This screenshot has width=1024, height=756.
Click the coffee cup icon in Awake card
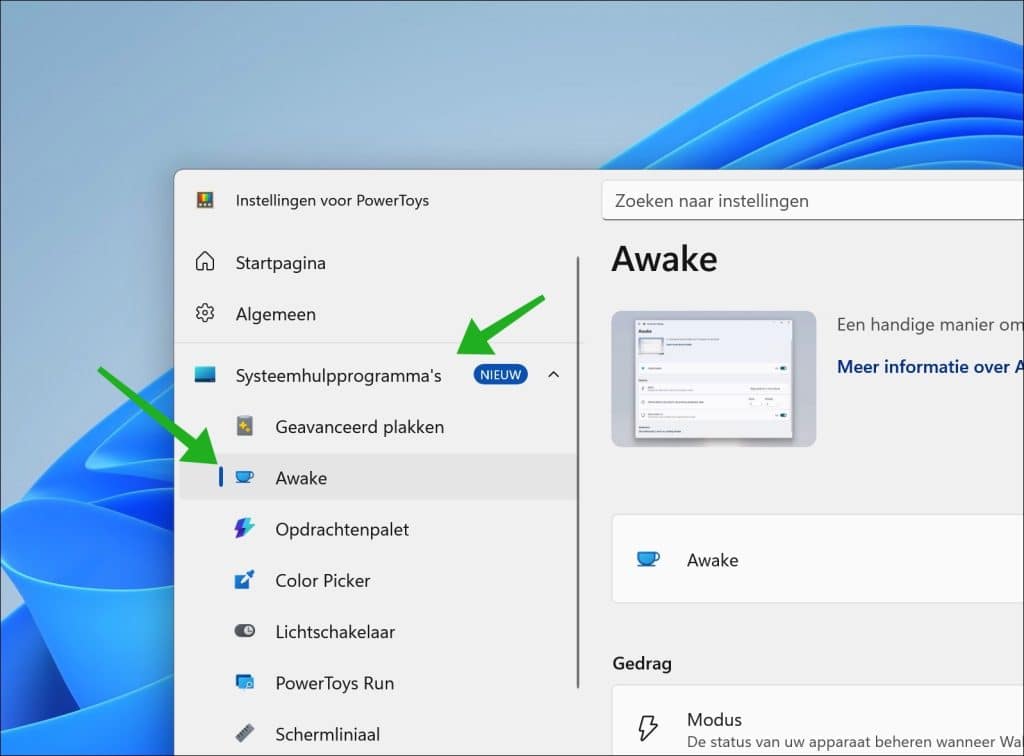click(648, 559)
